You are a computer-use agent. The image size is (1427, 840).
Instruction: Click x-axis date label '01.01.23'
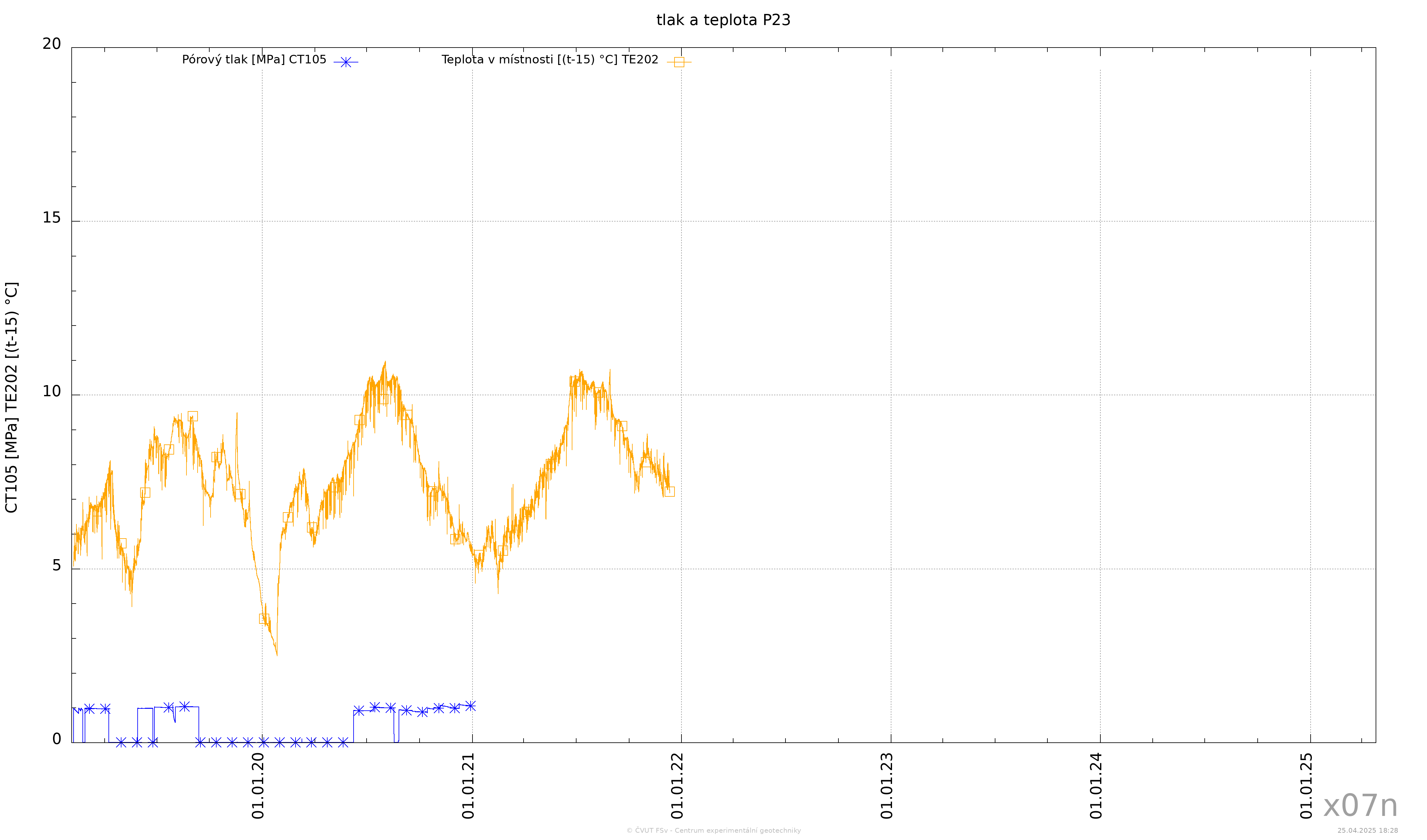pyautogui.click(x=887, y=786)
